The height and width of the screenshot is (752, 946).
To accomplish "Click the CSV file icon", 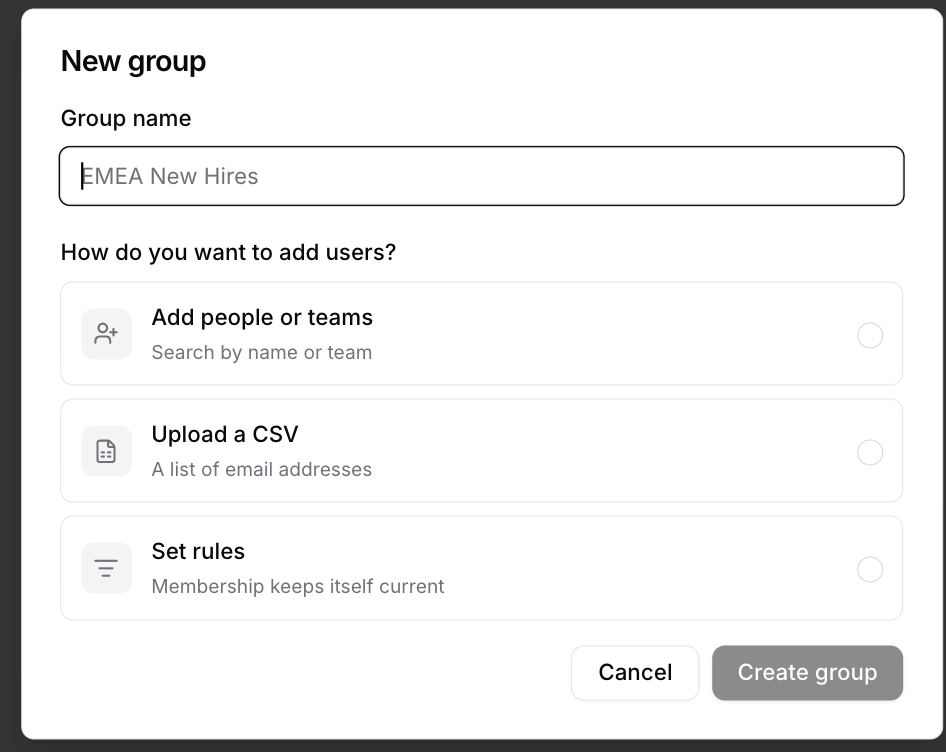I will coord(106,451).
